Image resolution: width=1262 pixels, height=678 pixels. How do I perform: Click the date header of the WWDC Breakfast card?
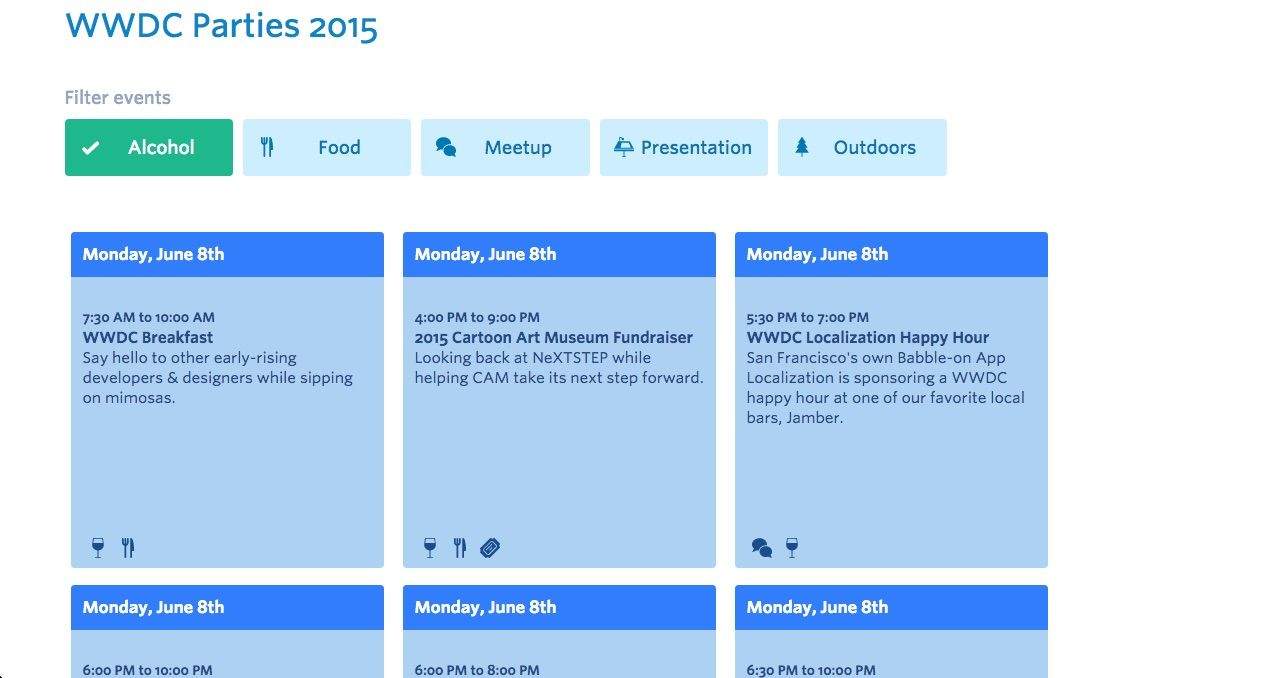pos(227,254)
